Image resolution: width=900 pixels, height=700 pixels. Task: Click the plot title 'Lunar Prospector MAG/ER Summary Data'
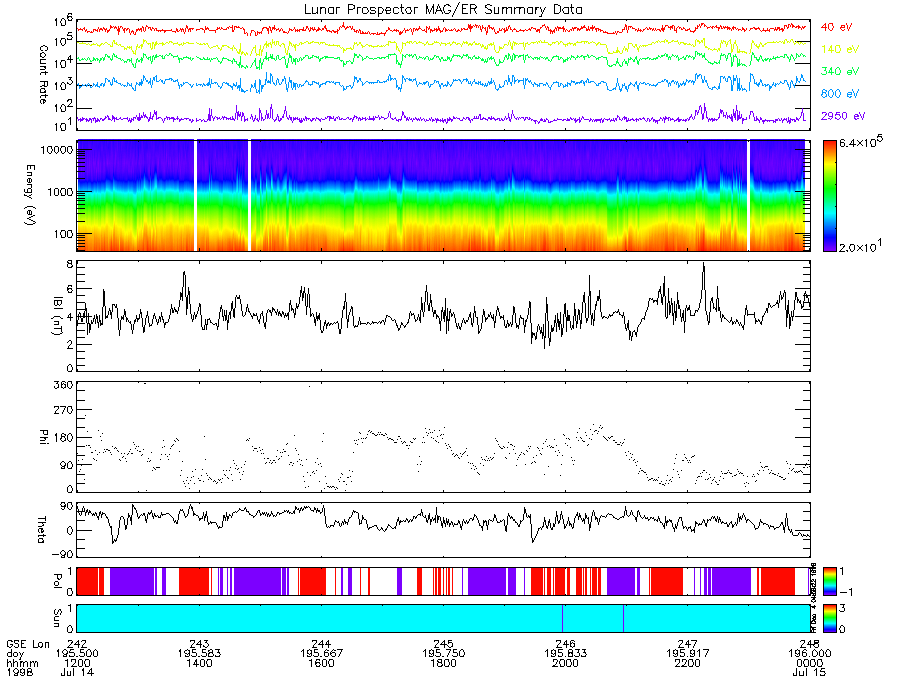pos(443,10)
